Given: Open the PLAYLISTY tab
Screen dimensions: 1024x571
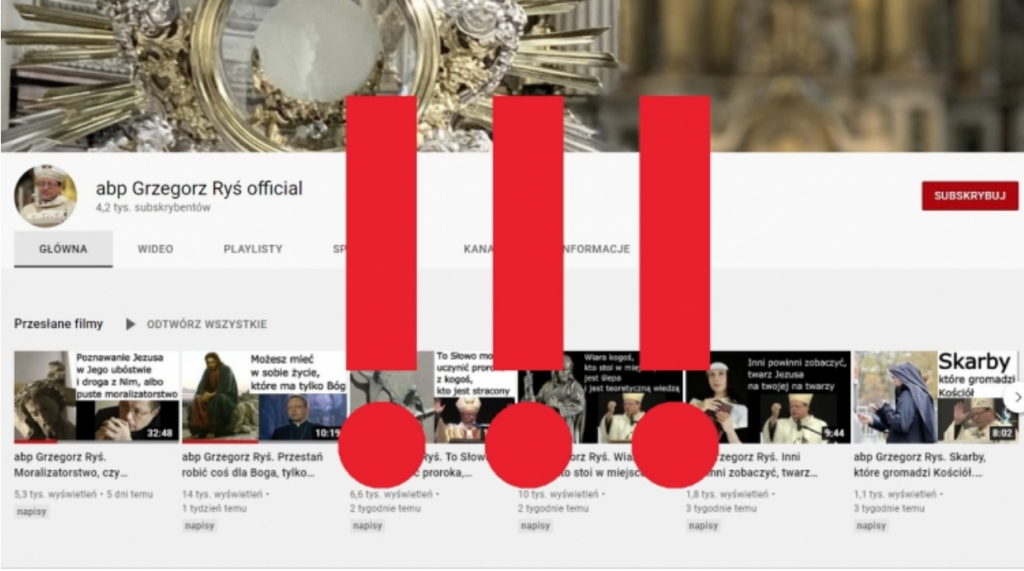Looking at the screenshot, I should pos(253,249).
